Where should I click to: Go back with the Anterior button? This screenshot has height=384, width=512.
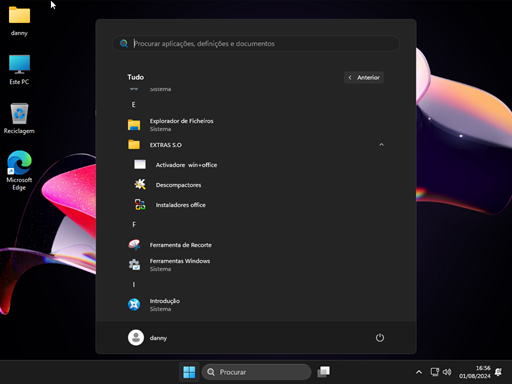coord(364,77)
